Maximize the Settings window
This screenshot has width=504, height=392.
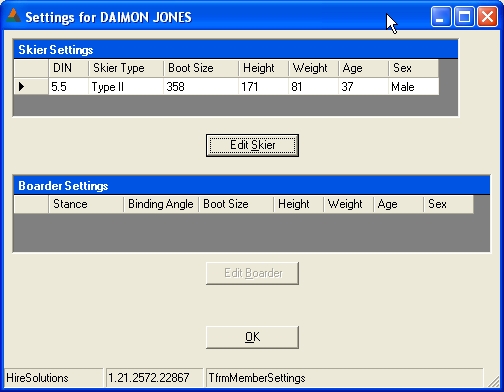[464, 17]
